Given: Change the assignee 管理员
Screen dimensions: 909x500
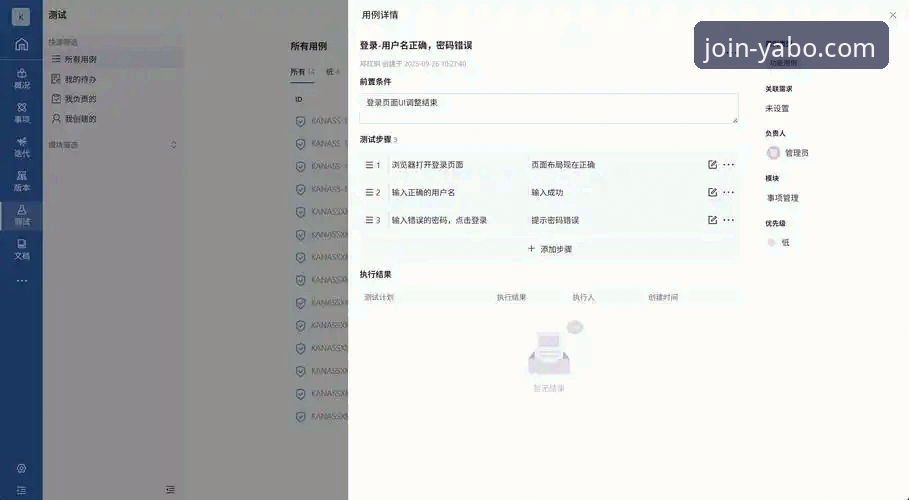Looking at the screenshot, I should 787,153.
